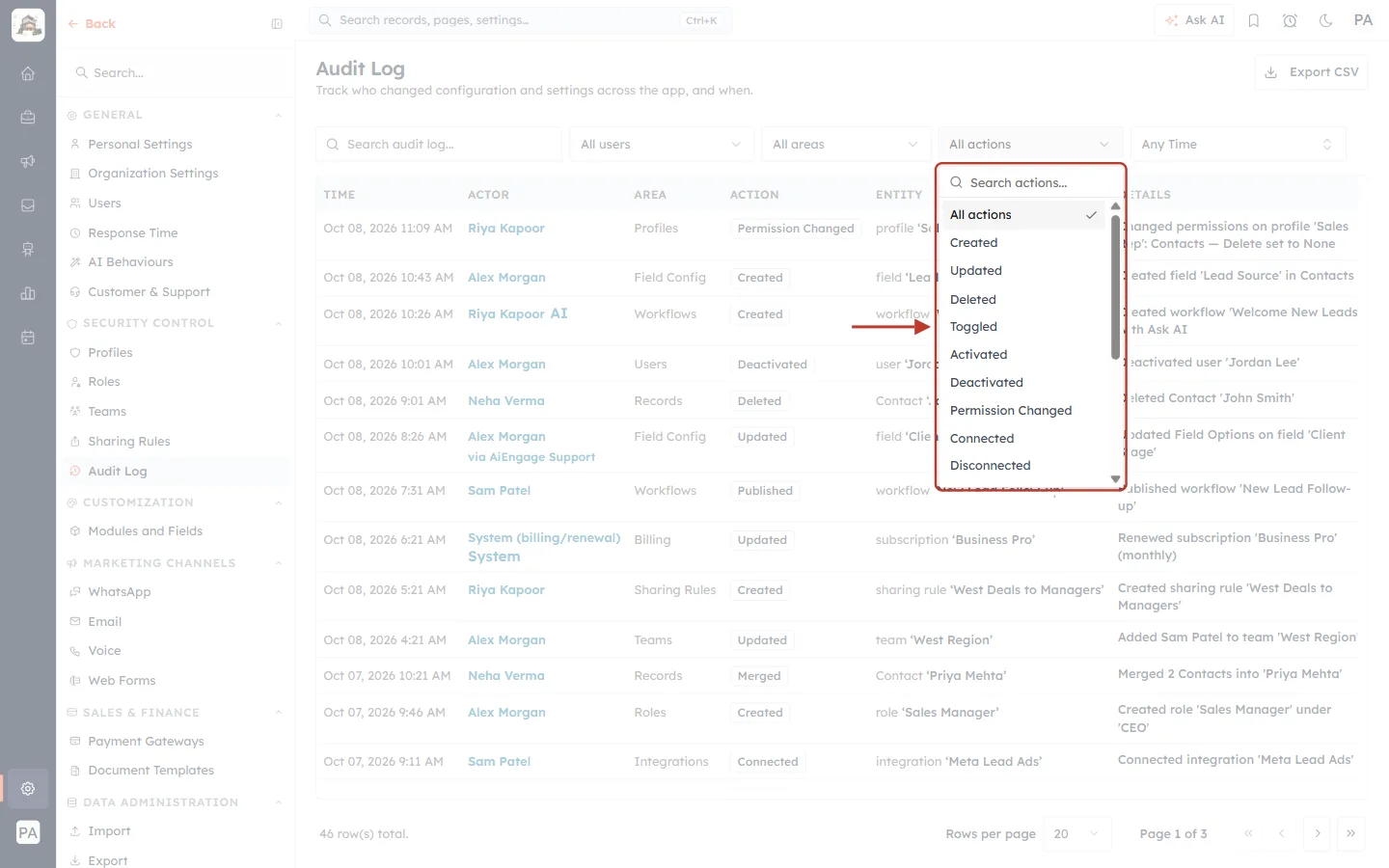Click the Ask AI button
The width and height of the screenshot is (1389, 868).
point(1194,20)
